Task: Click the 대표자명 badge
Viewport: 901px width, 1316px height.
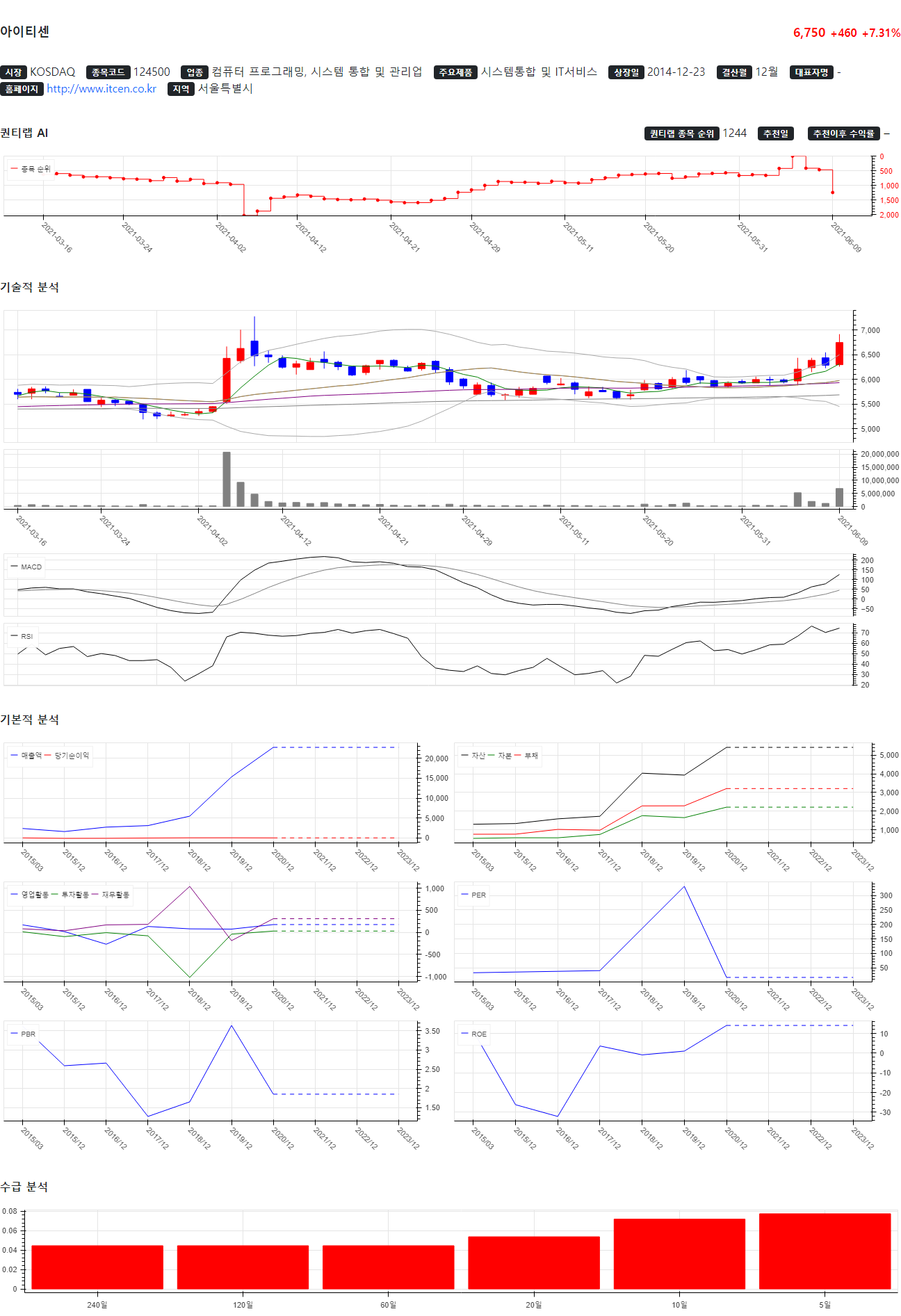Action: tap(811, 72)
